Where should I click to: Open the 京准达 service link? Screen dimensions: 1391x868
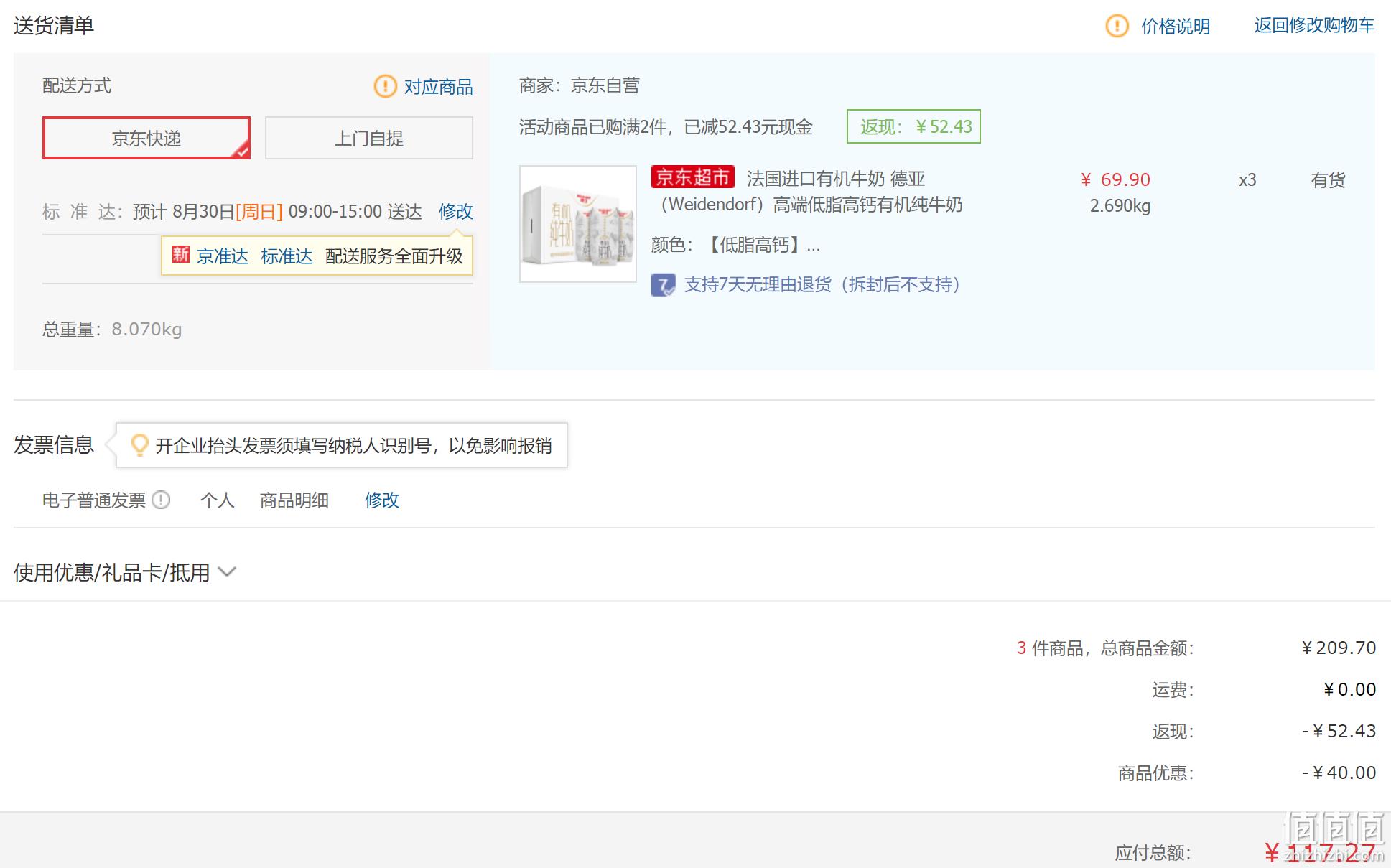coord(223,256)
